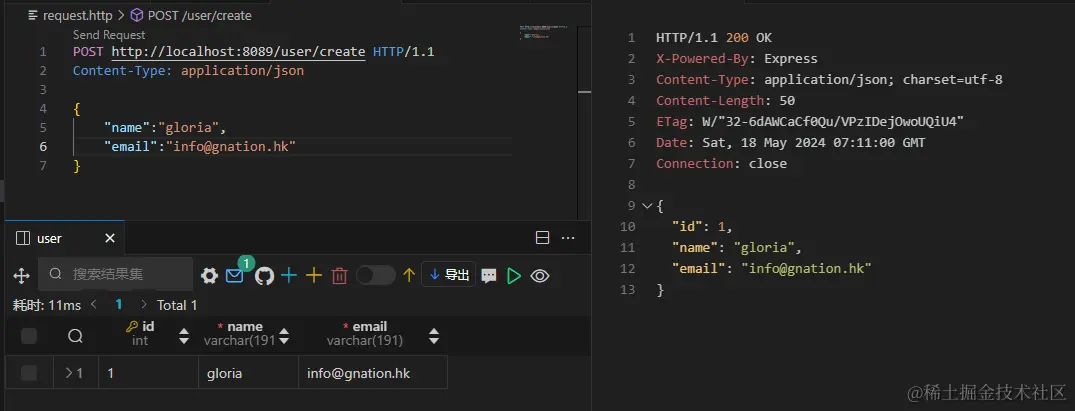The height and width of the screenshot is (411, 1075).
Task: Click the blue plus icon to insert row
Action: [x=289, y=276]
